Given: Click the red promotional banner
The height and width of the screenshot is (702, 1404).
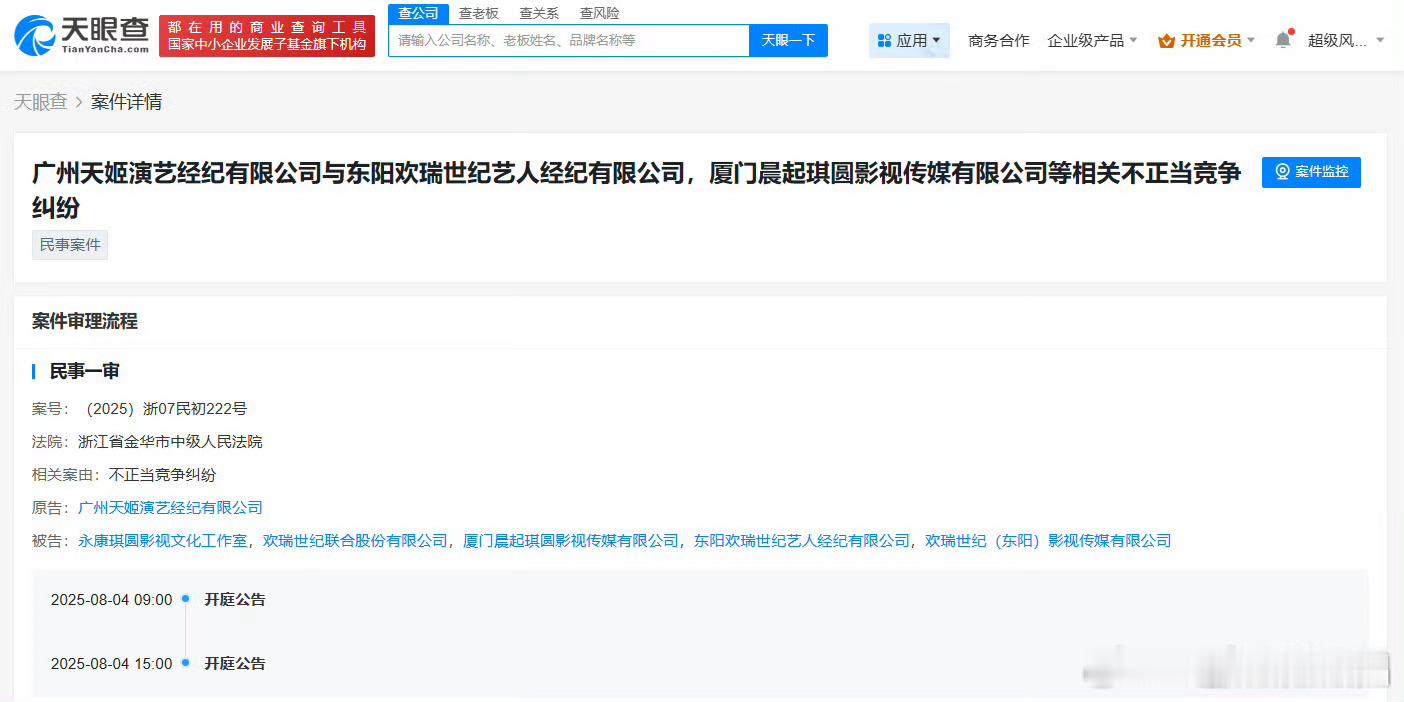Looking at the screenshot, I should [x=267, y=36].
